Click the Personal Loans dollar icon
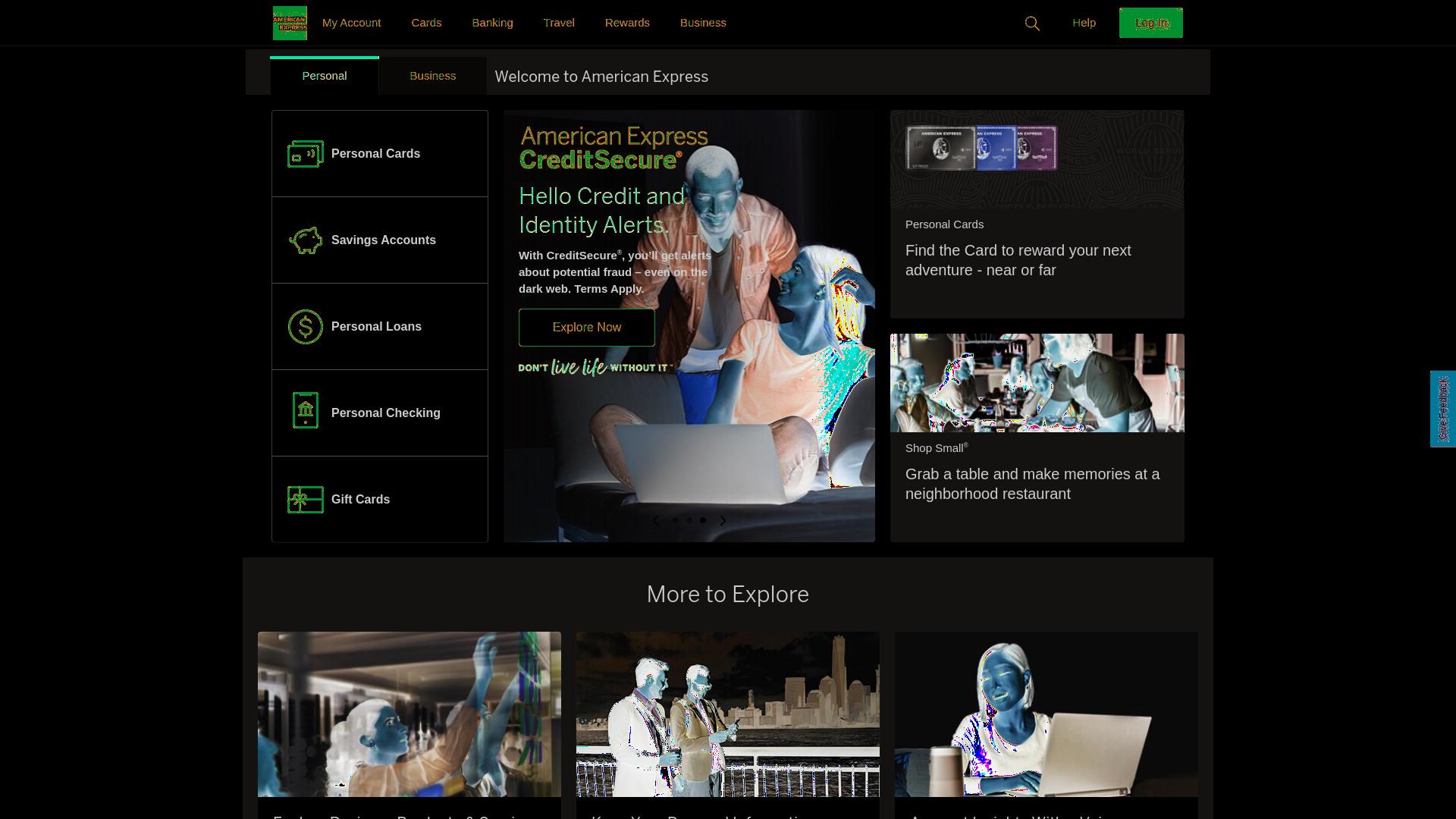Screen dimensions: 1456x819 (x=306, y=327)
